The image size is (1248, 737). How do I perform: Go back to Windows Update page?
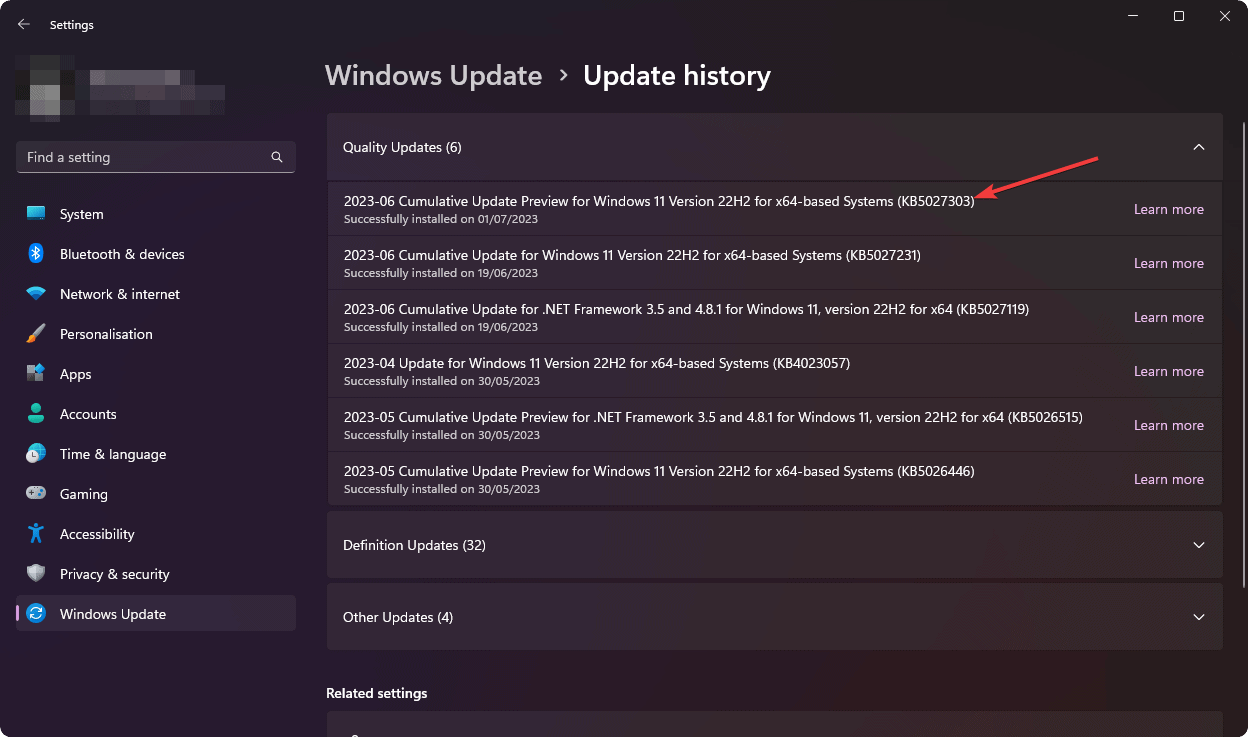[x=23, y=24]
